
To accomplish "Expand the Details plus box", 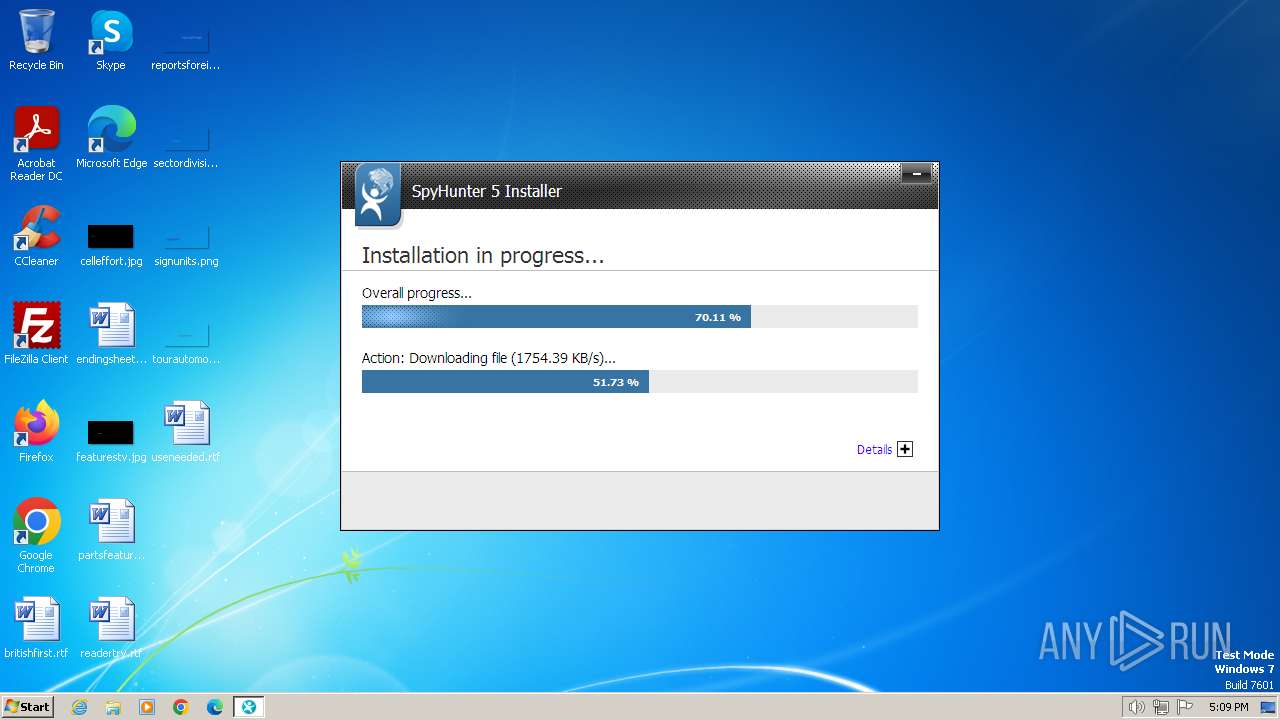I will point(905,449).
